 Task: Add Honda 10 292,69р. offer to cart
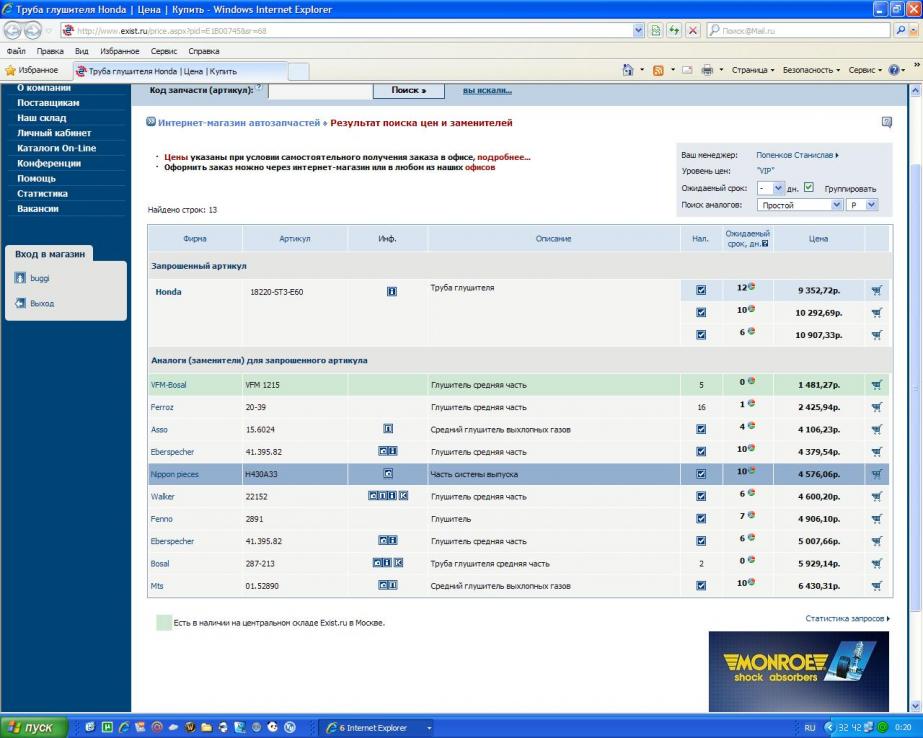(x=876, y=313)
